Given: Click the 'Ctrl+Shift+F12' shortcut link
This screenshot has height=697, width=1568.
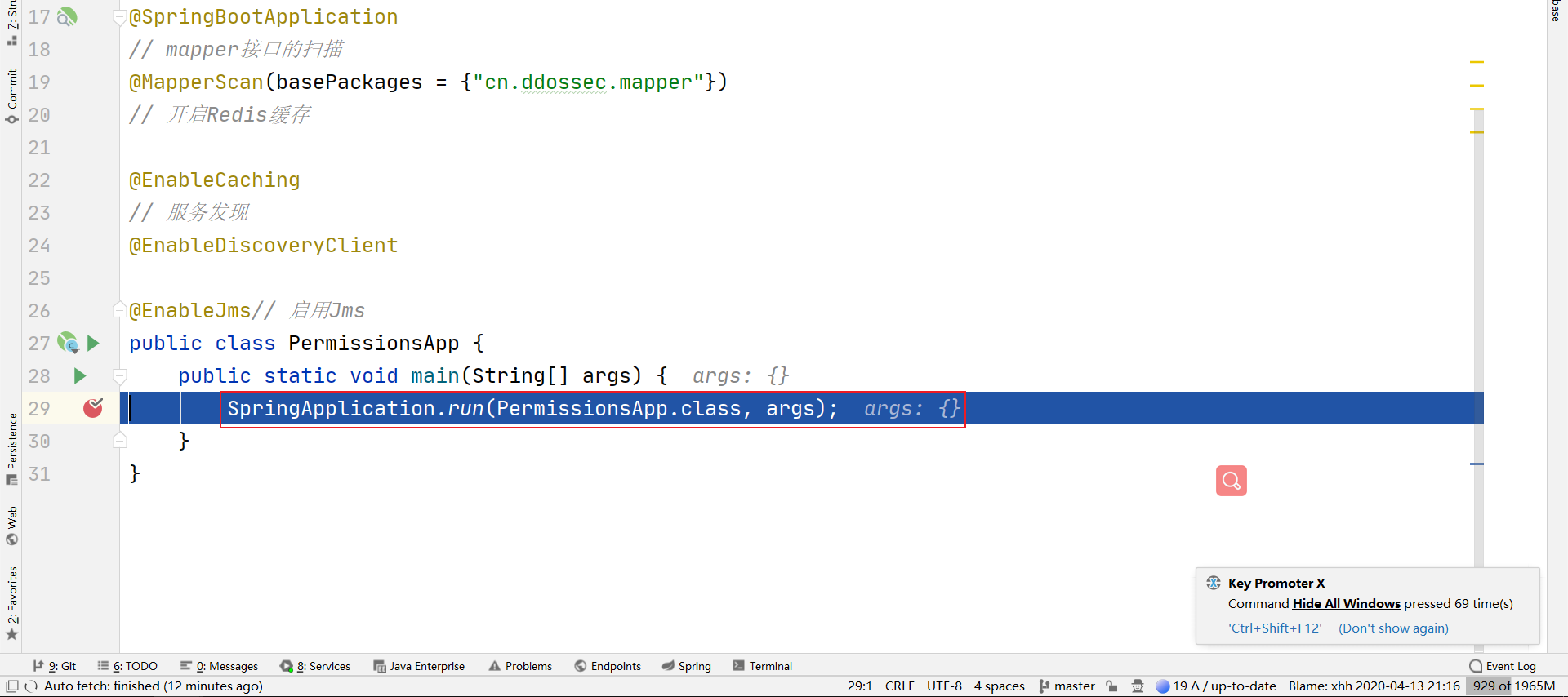Looking at the screenshot, I should 1275,628.
